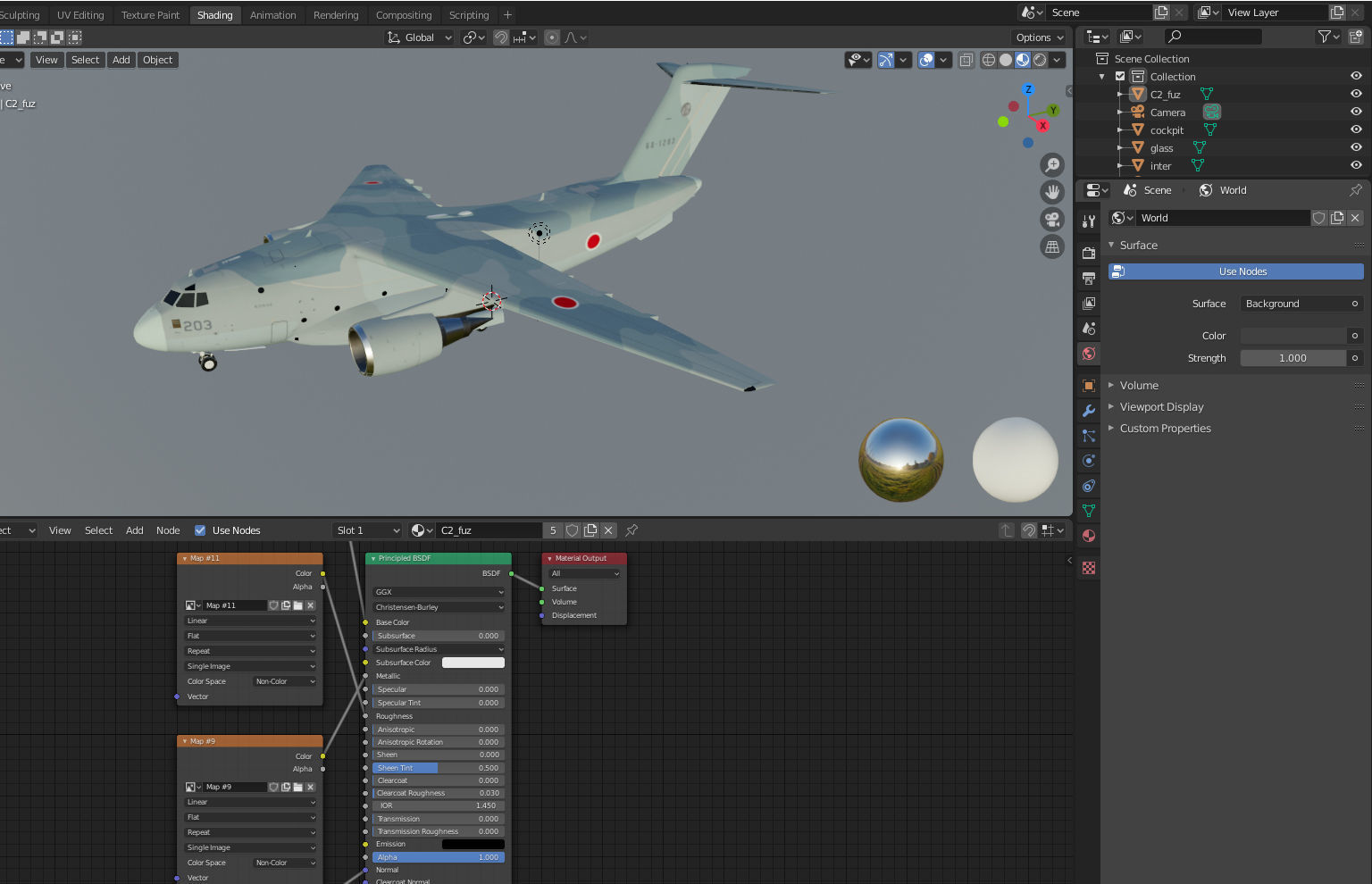Open the Tool properties tab

click(x=1088, y=221)
